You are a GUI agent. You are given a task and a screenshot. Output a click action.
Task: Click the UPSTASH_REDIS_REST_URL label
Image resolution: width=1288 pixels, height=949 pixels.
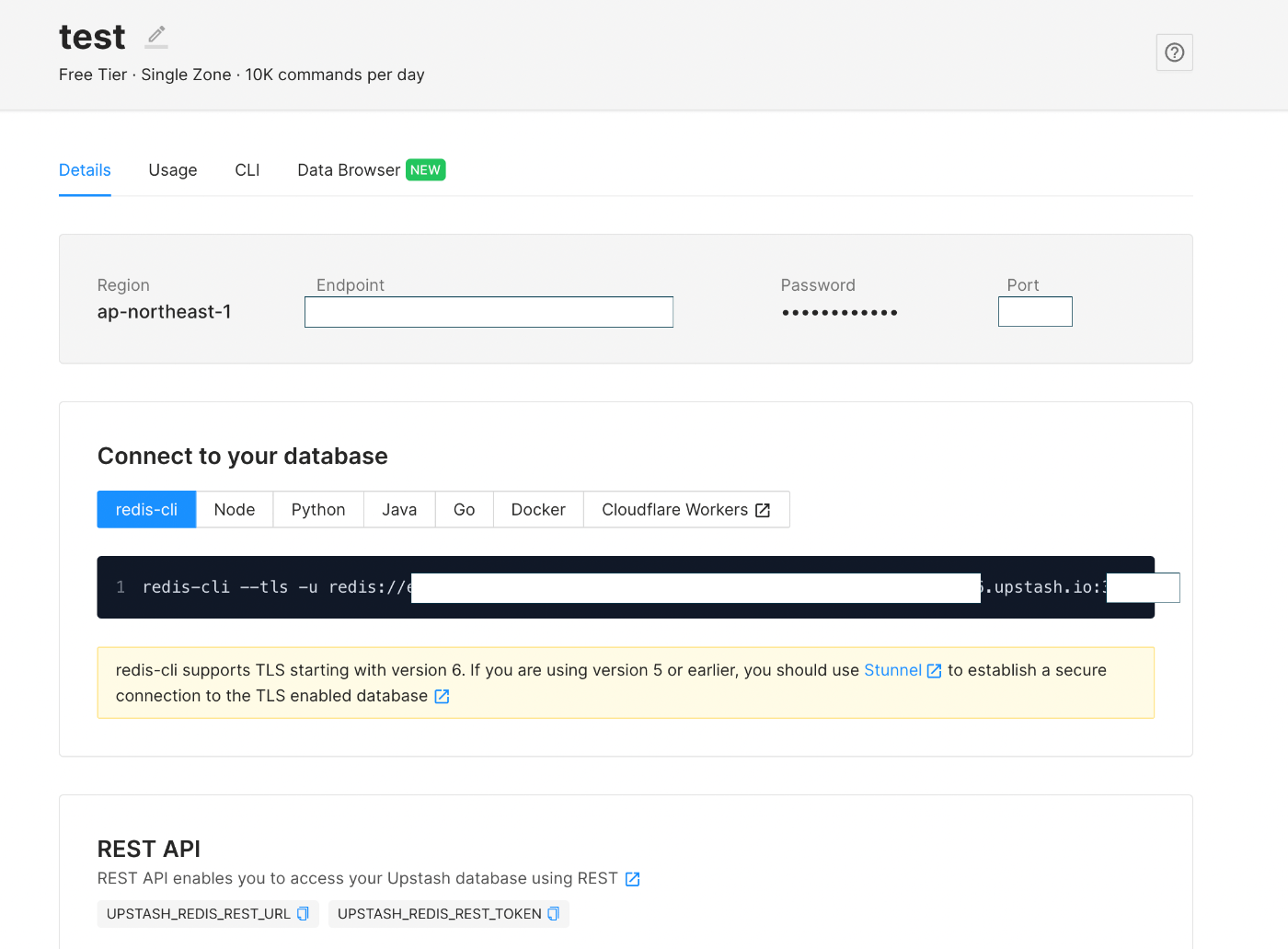[199, 914]
